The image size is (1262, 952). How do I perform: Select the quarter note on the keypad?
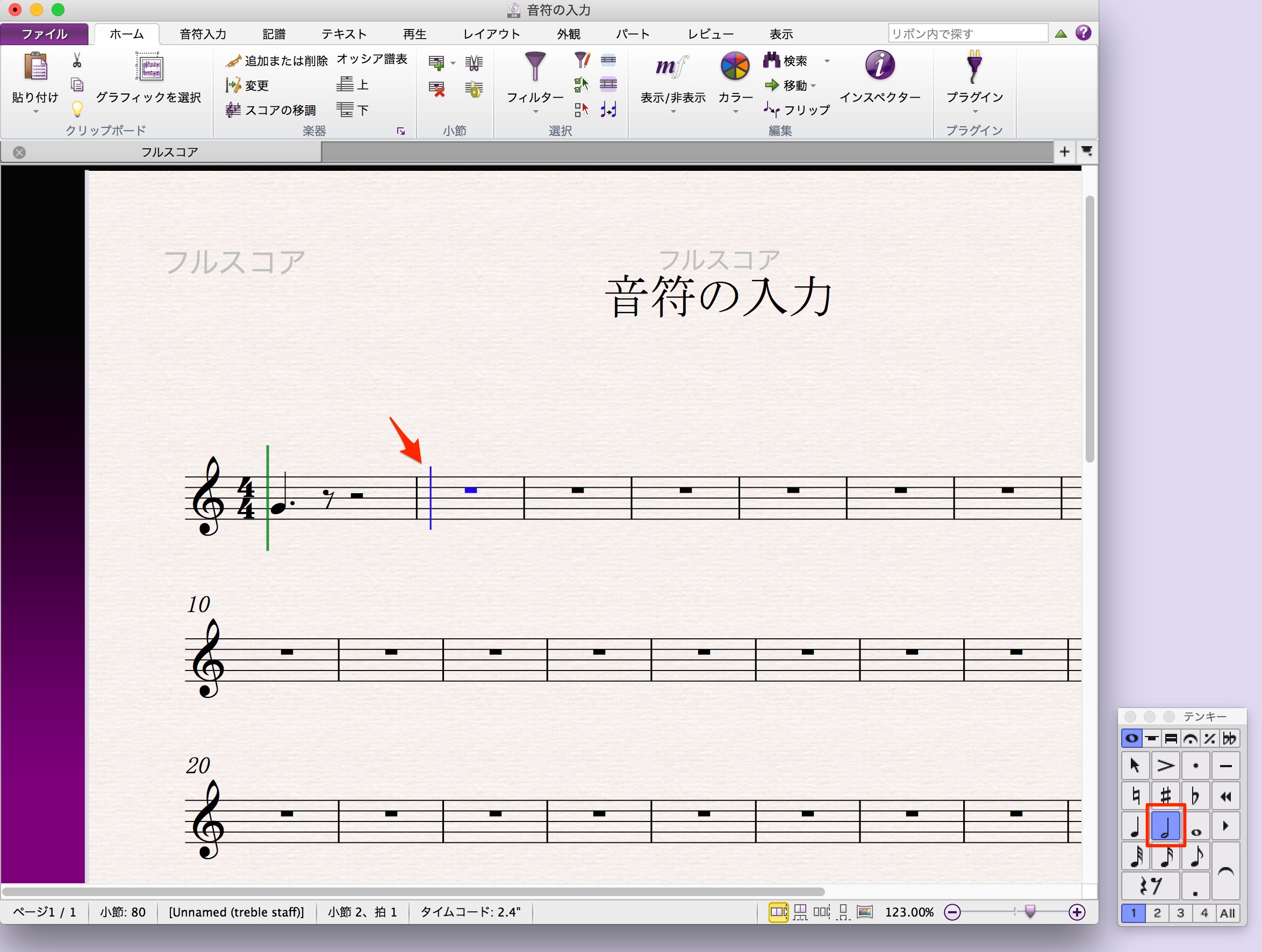click(1135, 826)
